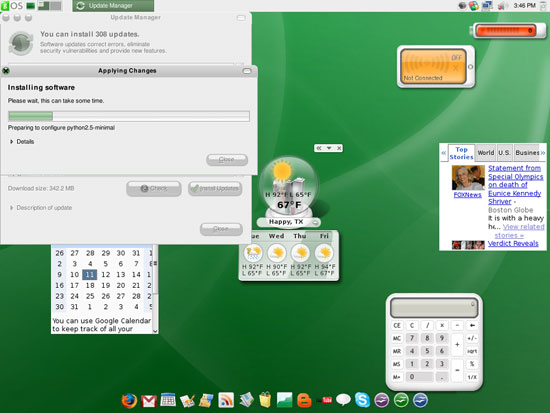This screenshot has height=413, width=550.
Task: Open the RSS feed reader icon
Action: coord(226,400)
